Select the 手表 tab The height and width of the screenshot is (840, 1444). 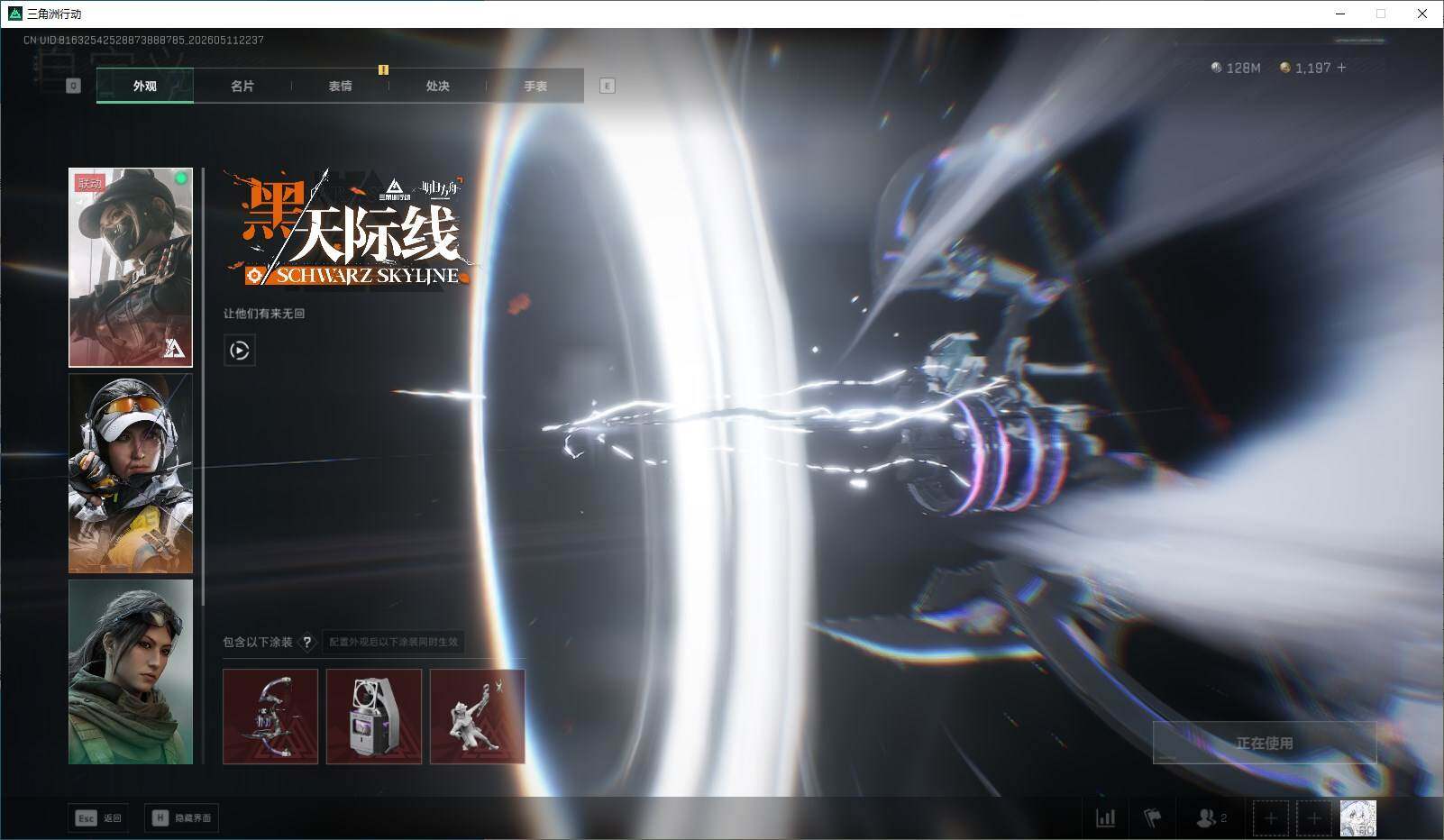pos(535,86)
